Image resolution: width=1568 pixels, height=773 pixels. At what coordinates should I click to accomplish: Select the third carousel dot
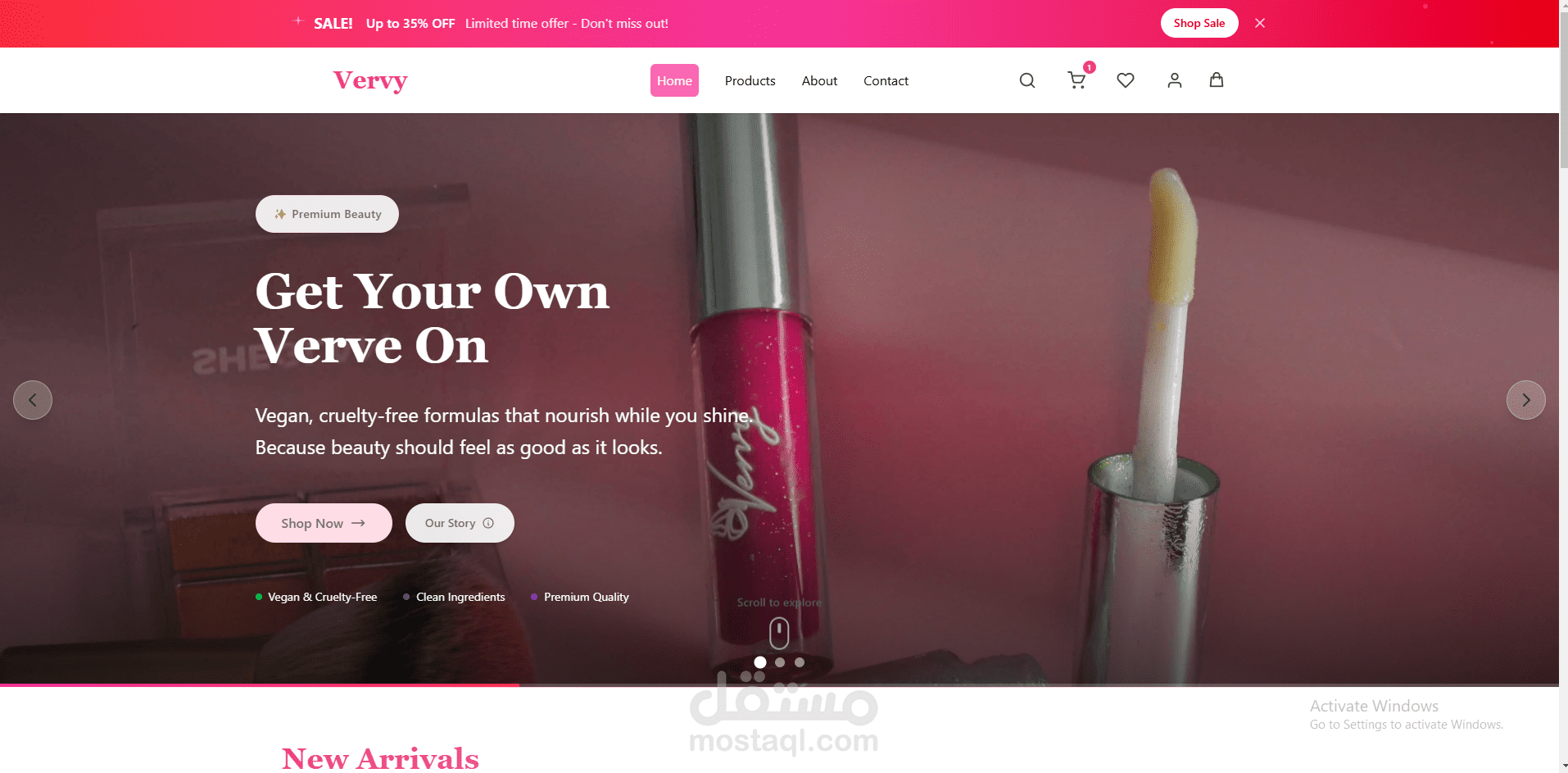pyautogui.click(x=800, y=662)
